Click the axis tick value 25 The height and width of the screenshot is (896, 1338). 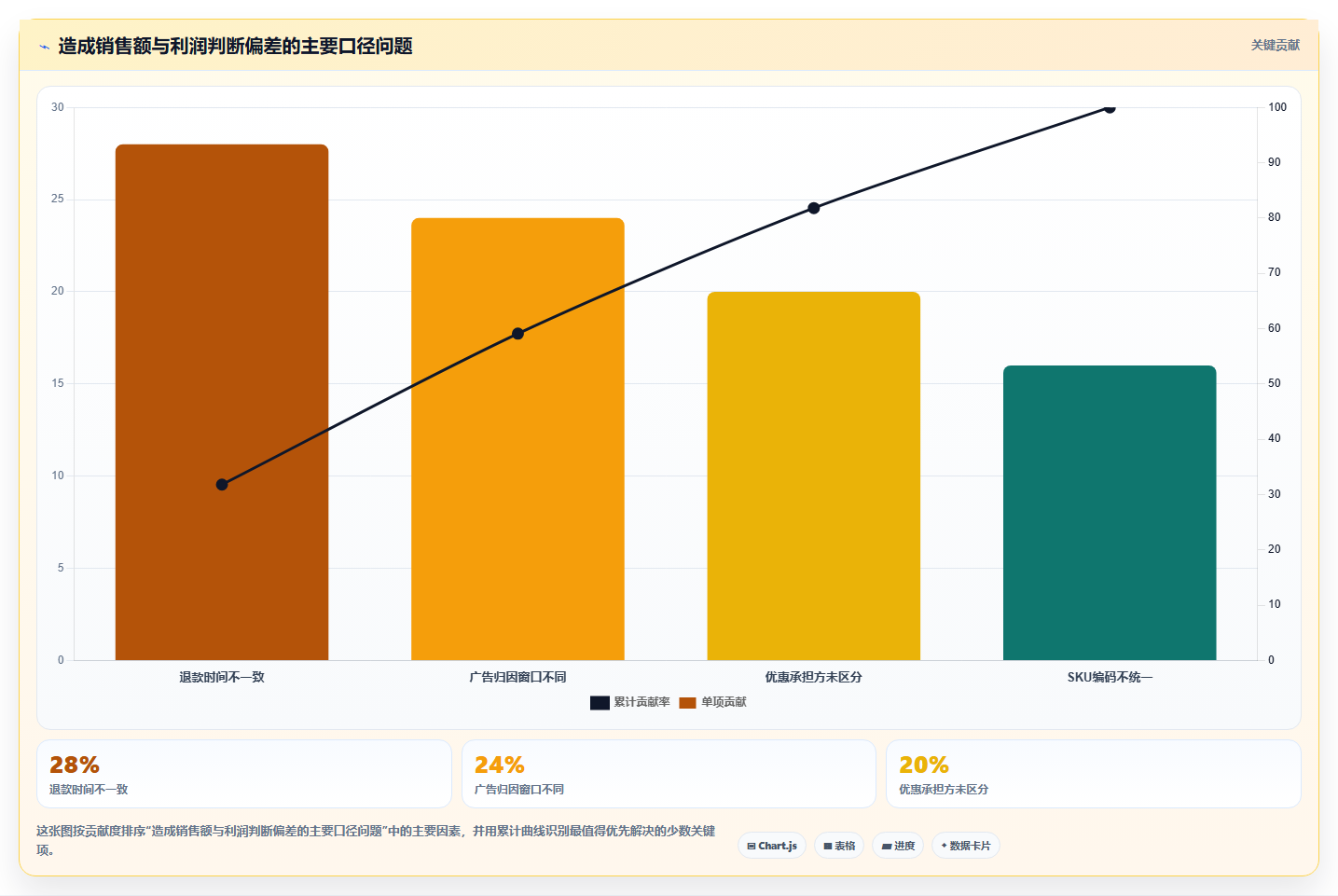[x=58, y=200]
